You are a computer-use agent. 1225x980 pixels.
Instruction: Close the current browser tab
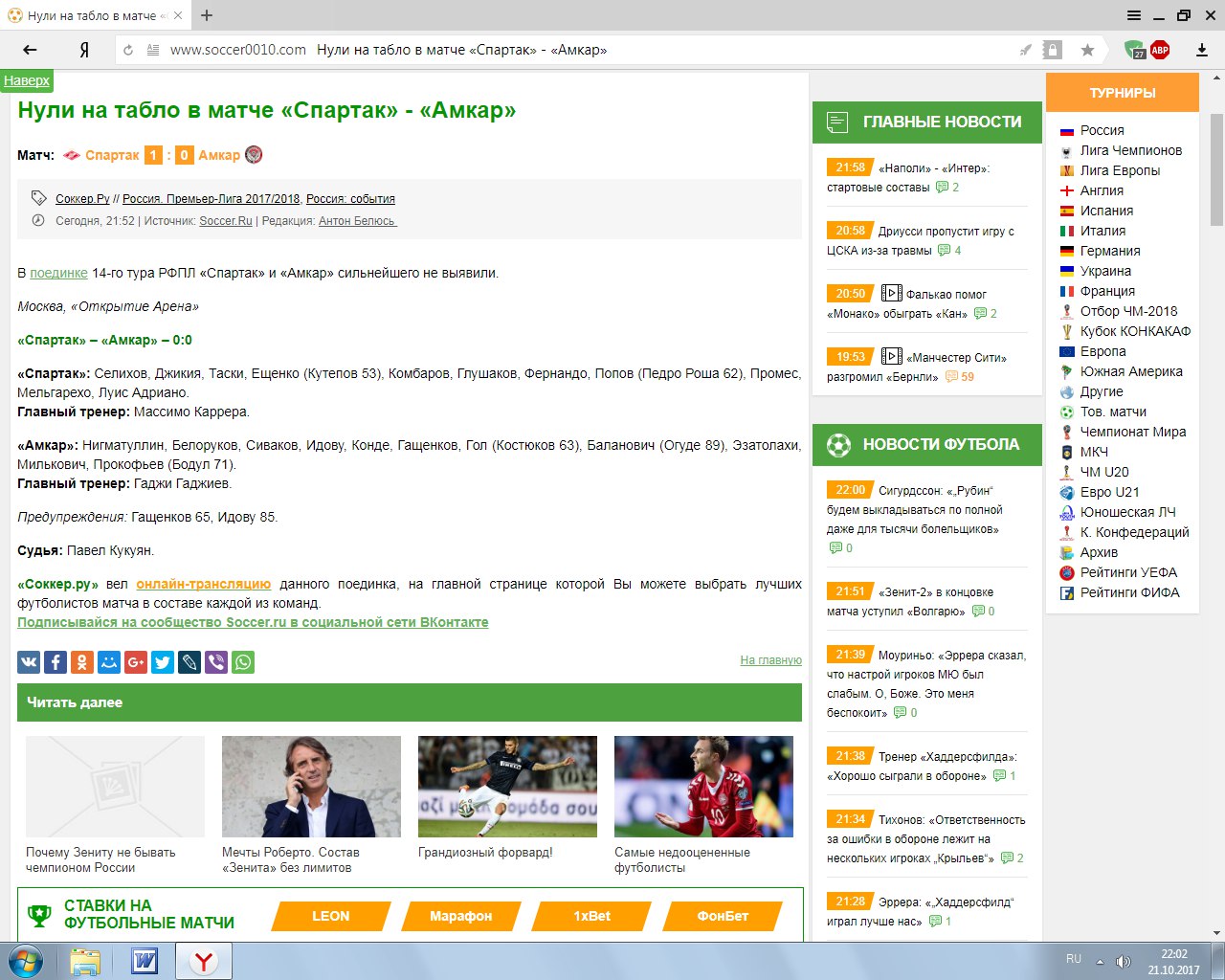click(x=177, y=16)
